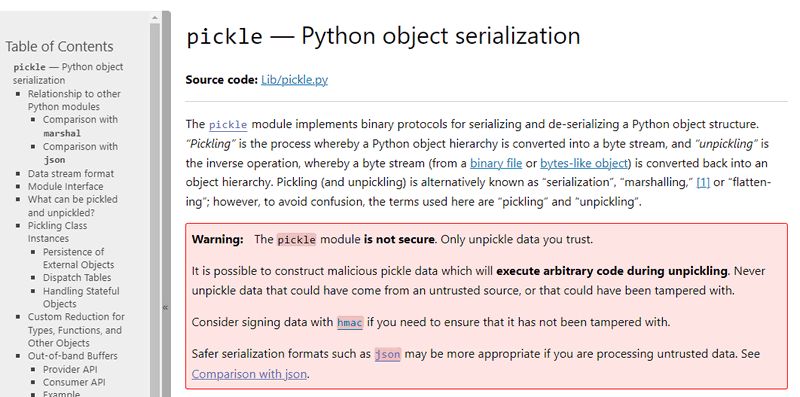Open the Comparison with json link in warning
Screen dimensions: 800x397
(249, 374)
